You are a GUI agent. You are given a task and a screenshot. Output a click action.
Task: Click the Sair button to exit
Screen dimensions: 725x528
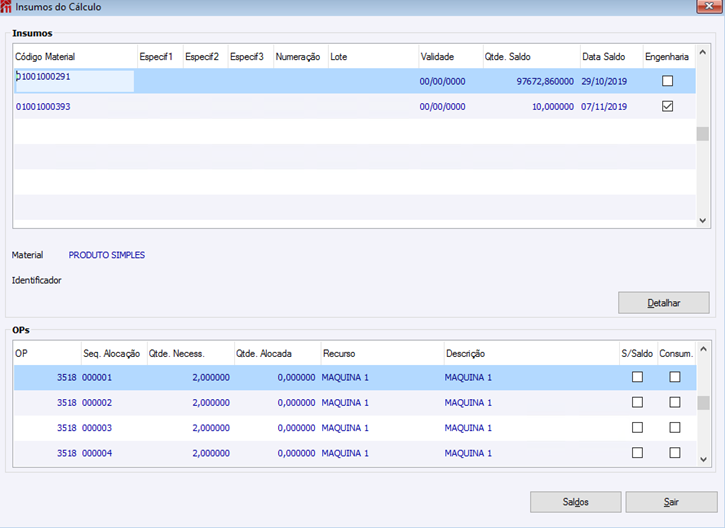tap(671, 502)
